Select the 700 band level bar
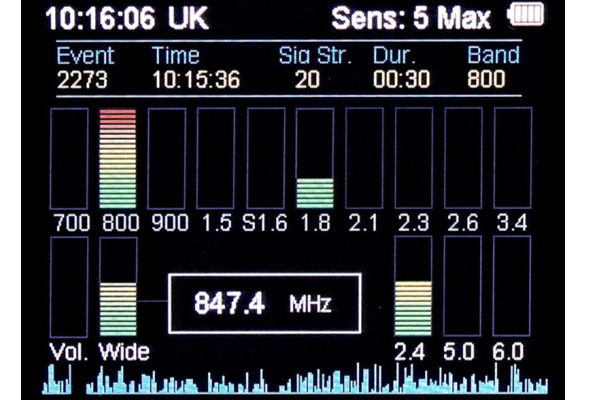The height and width of the screenshot is (400, 600). (x=69, y=158)
